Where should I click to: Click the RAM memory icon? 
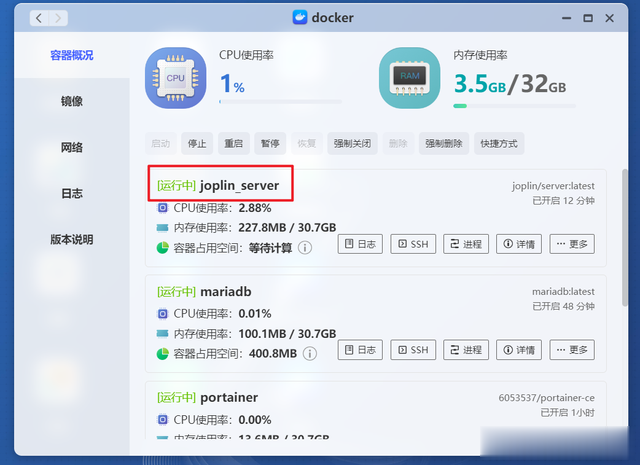pos(409,78)
